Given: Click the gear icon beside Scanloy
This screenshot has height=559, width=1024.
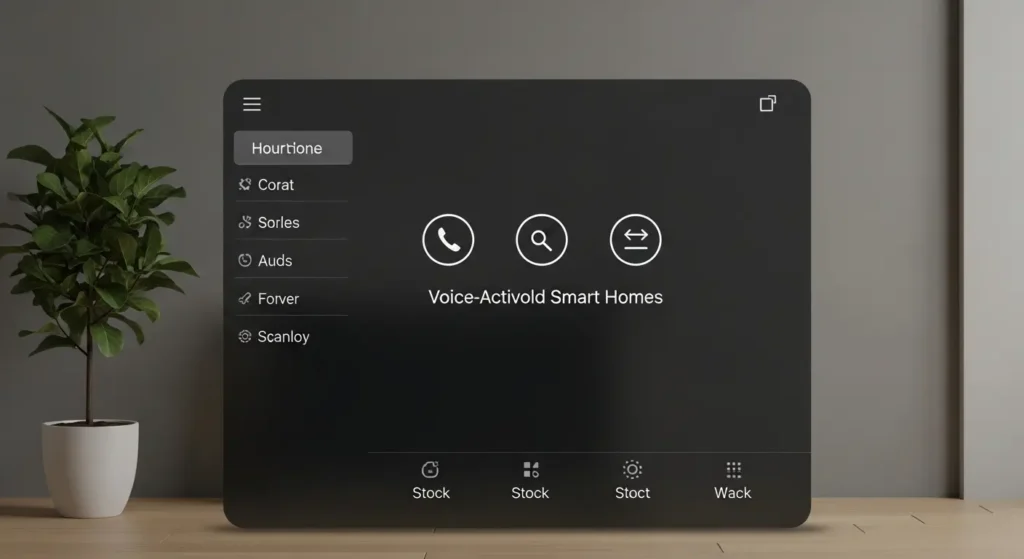Looking at the screenshot, I should point(245,337).
